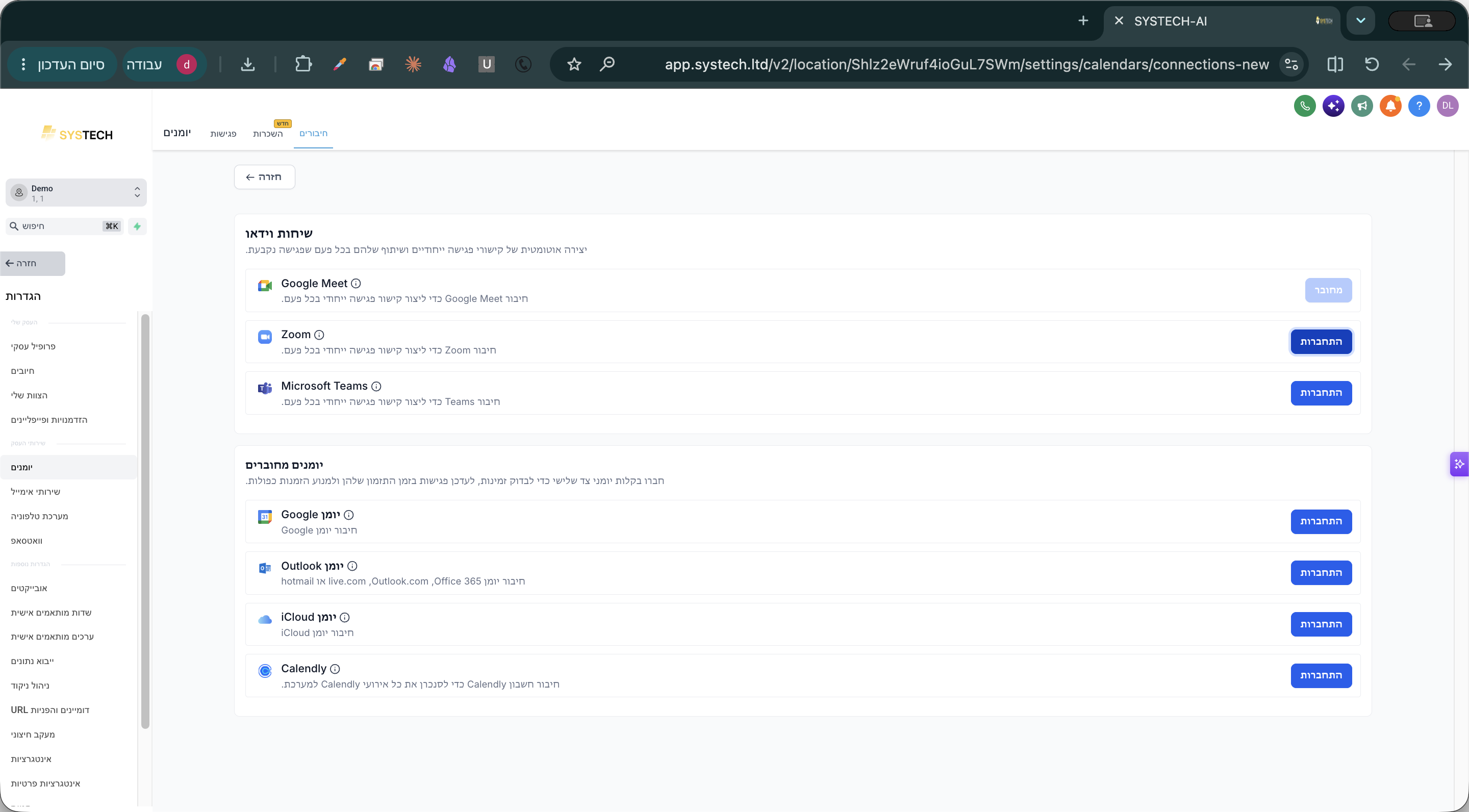Click the colored pen extension icon

(340, 64)
